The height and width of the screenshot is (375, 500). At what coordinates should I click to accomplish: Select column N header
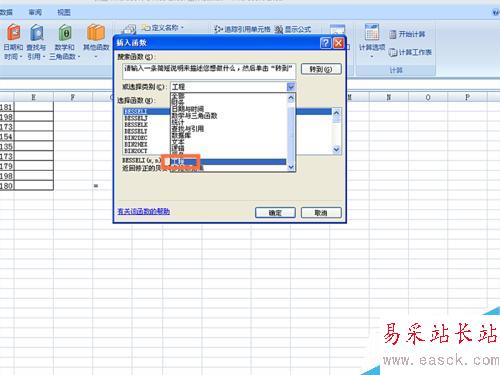click(389, 97)
